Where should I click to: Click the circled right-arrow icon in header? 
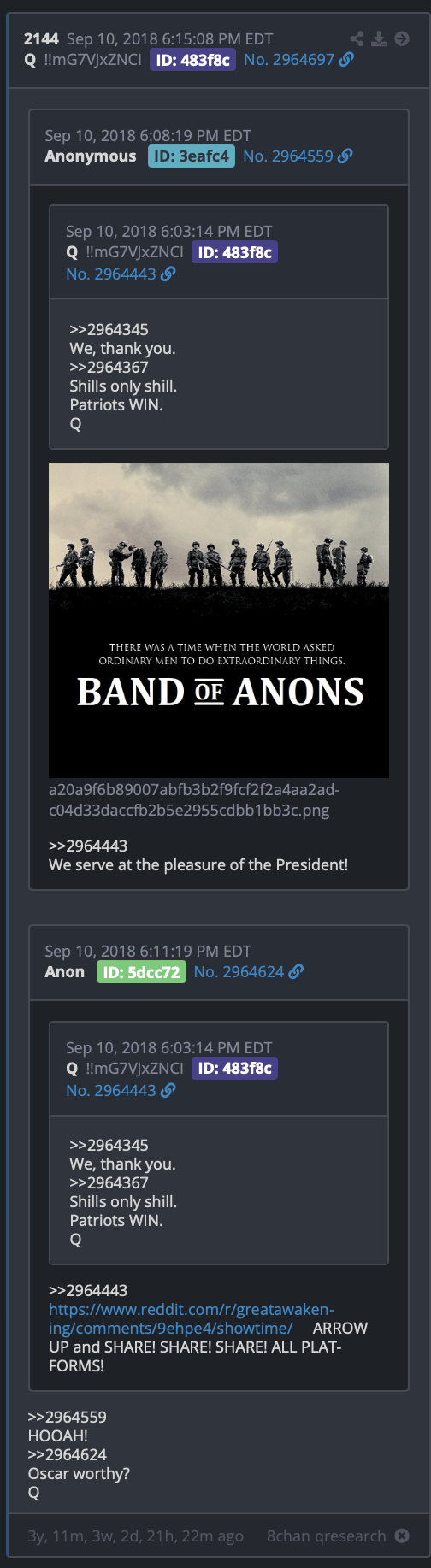402,38
